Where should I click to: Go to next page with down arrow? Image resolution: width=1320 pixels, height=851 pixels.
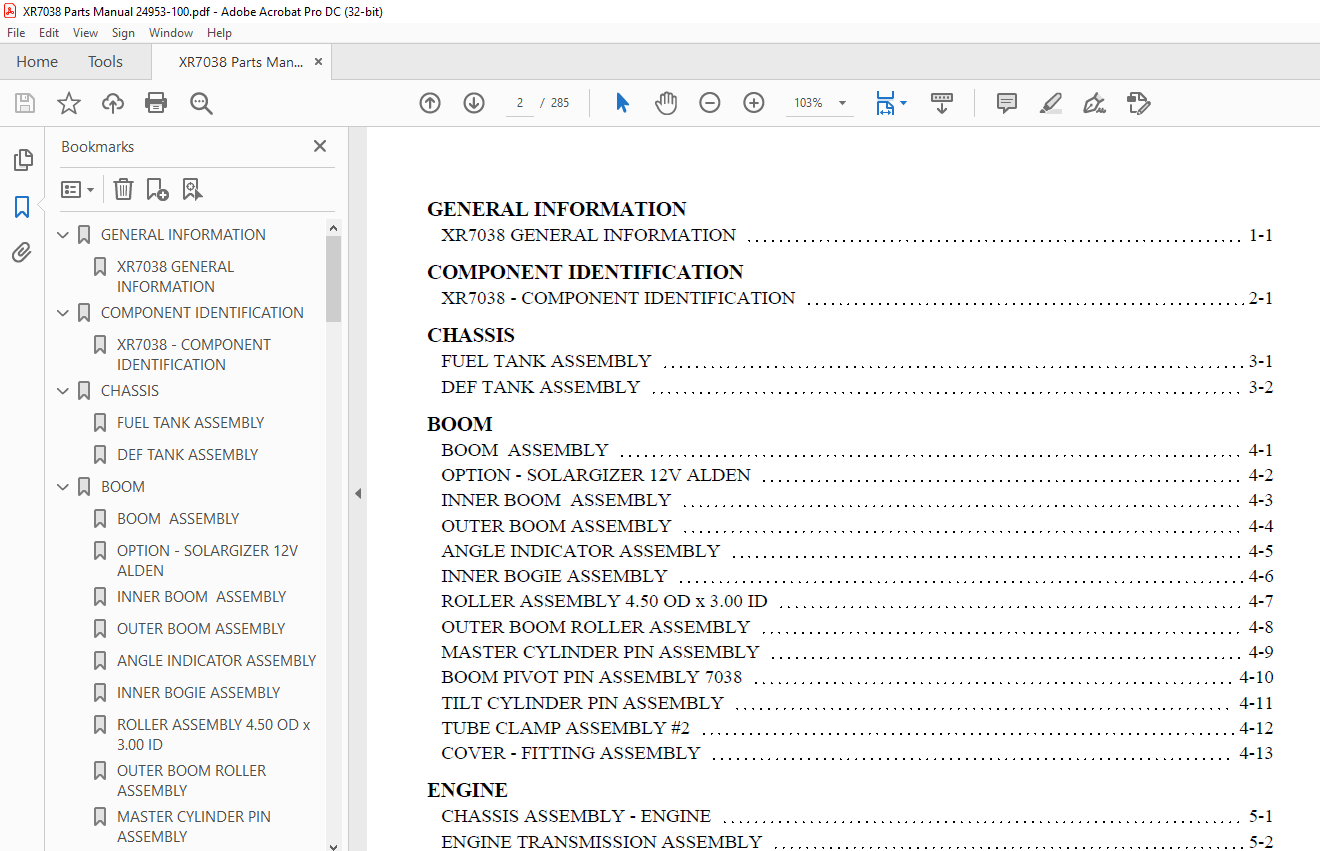474,103
